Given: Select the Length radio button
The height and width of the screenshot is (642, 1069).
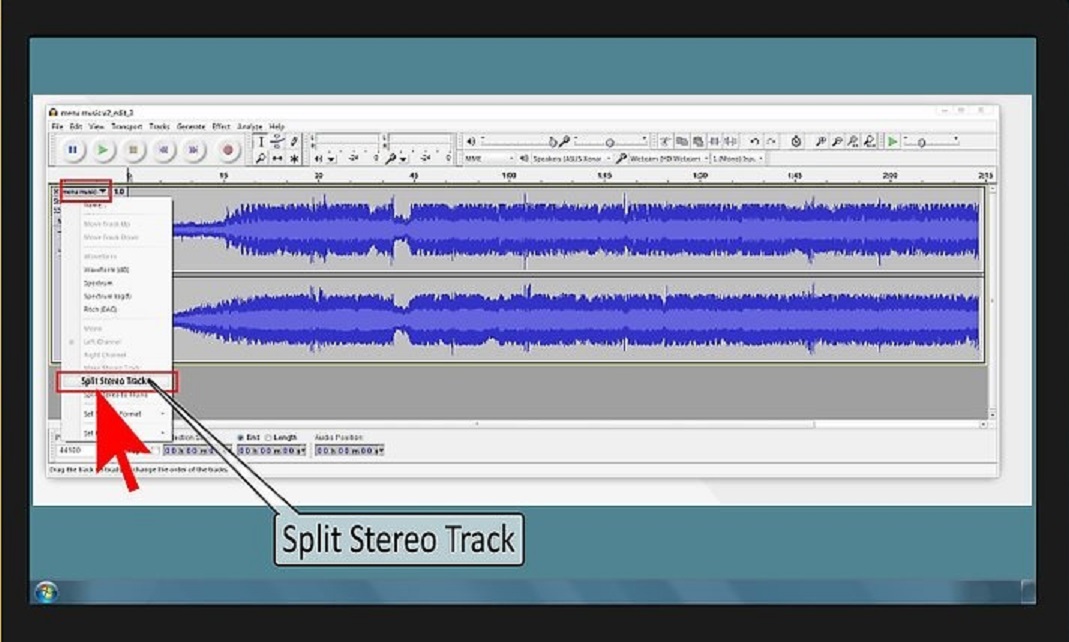Looking at the screenshot, I should click(x=268, y=438).
